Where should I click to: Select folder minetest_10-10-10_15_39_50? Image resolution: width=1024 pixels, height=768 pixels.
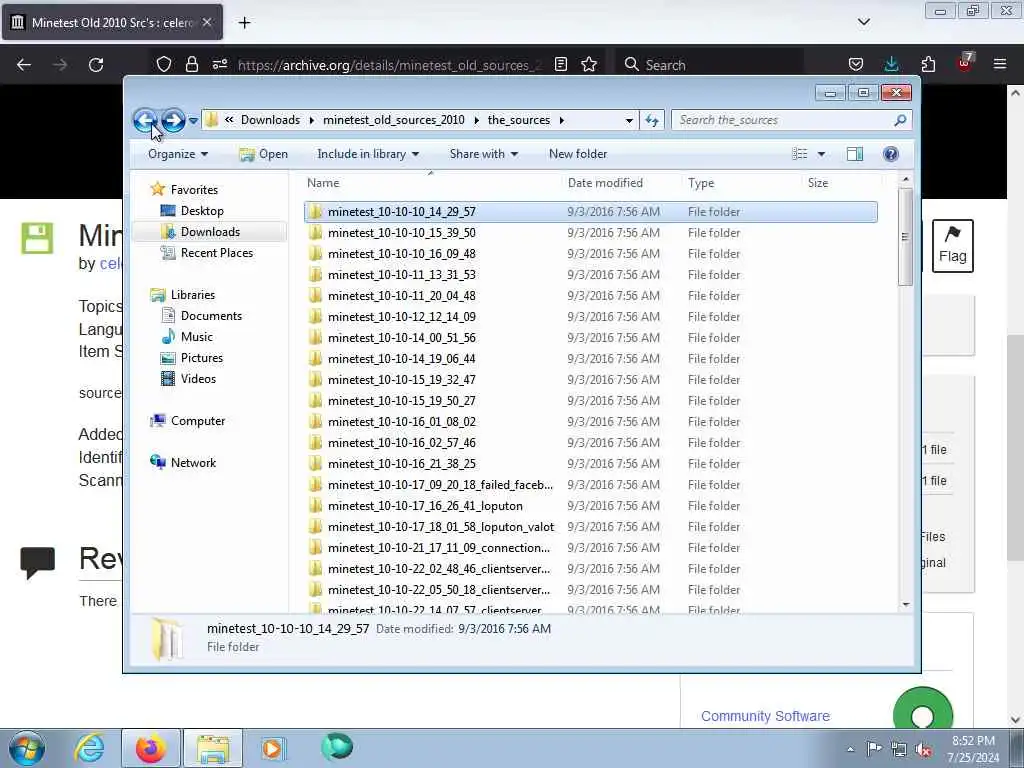click(x=590, y=232)
